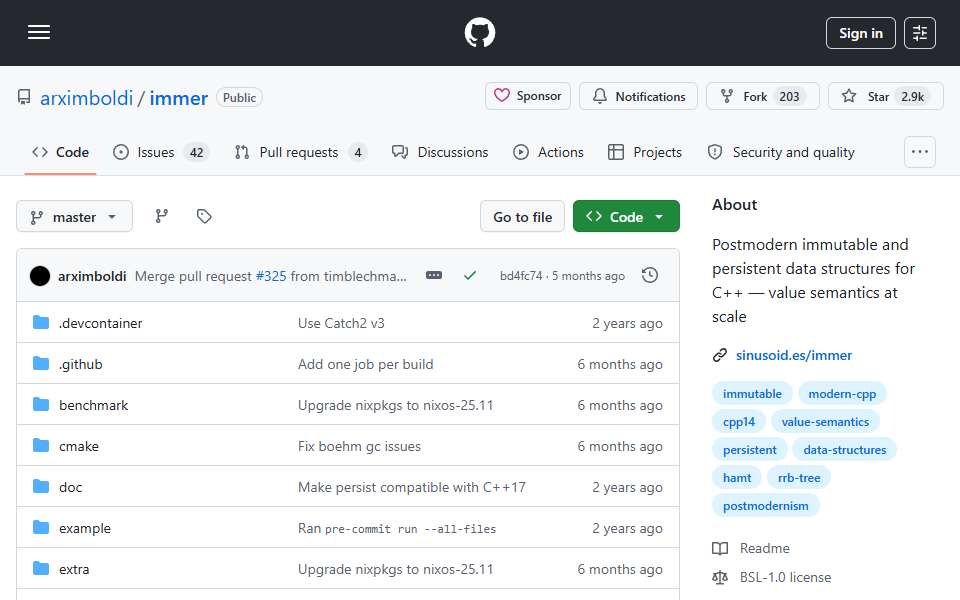Open the Projects tab
The width and height of the screenshot is (960, 600).
(x=645, y=152)
